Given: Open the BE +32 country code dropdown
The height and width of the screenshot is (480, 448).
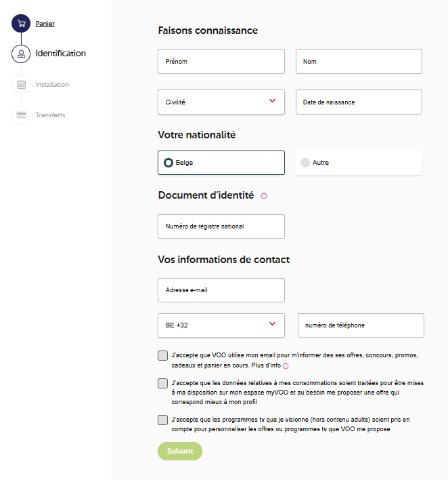Looking at the screenshot, I should (x=221, y=325).
